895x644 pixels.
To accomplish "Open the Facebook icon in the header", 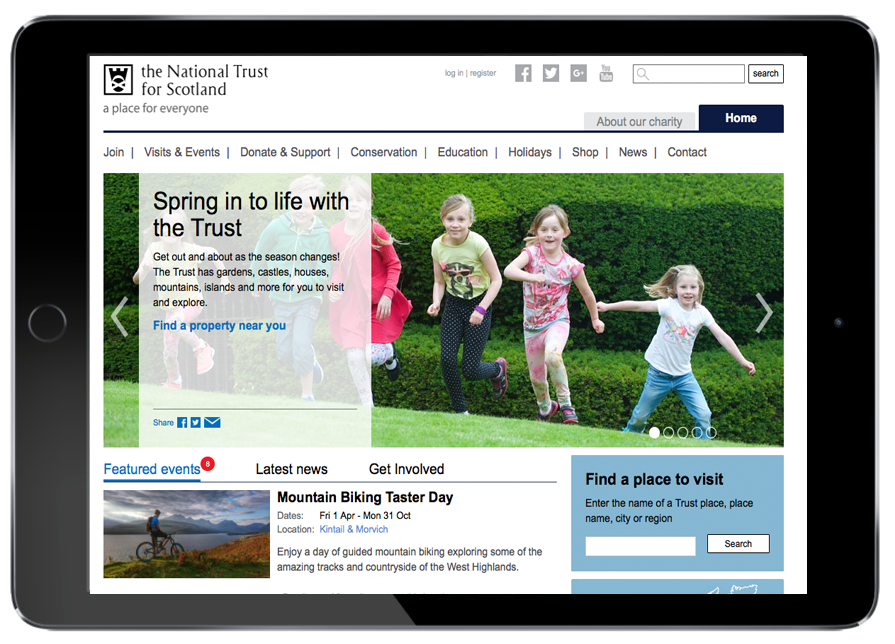I will (523, 73).
